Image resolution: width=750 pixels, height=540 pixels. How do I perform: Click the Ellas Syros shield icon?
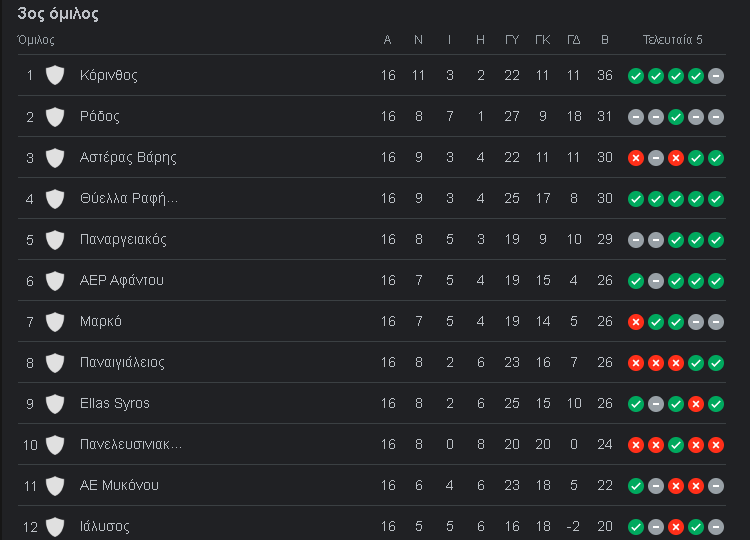click(x=55, y=404)
